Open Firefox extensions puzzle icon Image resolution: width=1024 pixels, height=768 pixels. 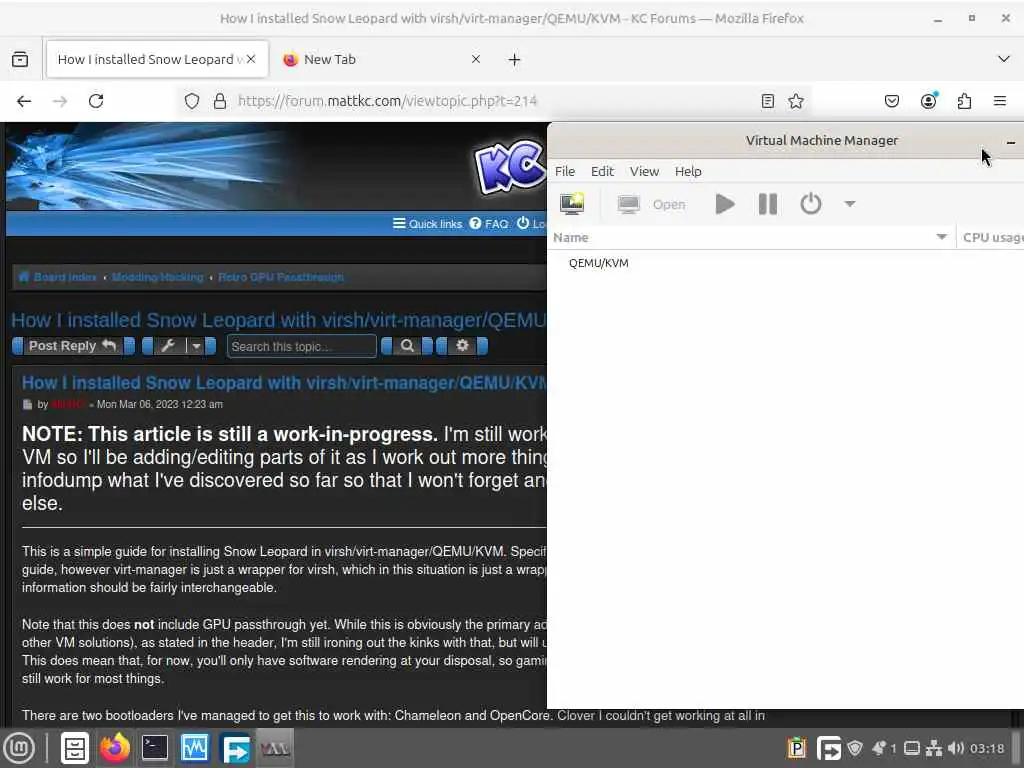pos(964,101)
